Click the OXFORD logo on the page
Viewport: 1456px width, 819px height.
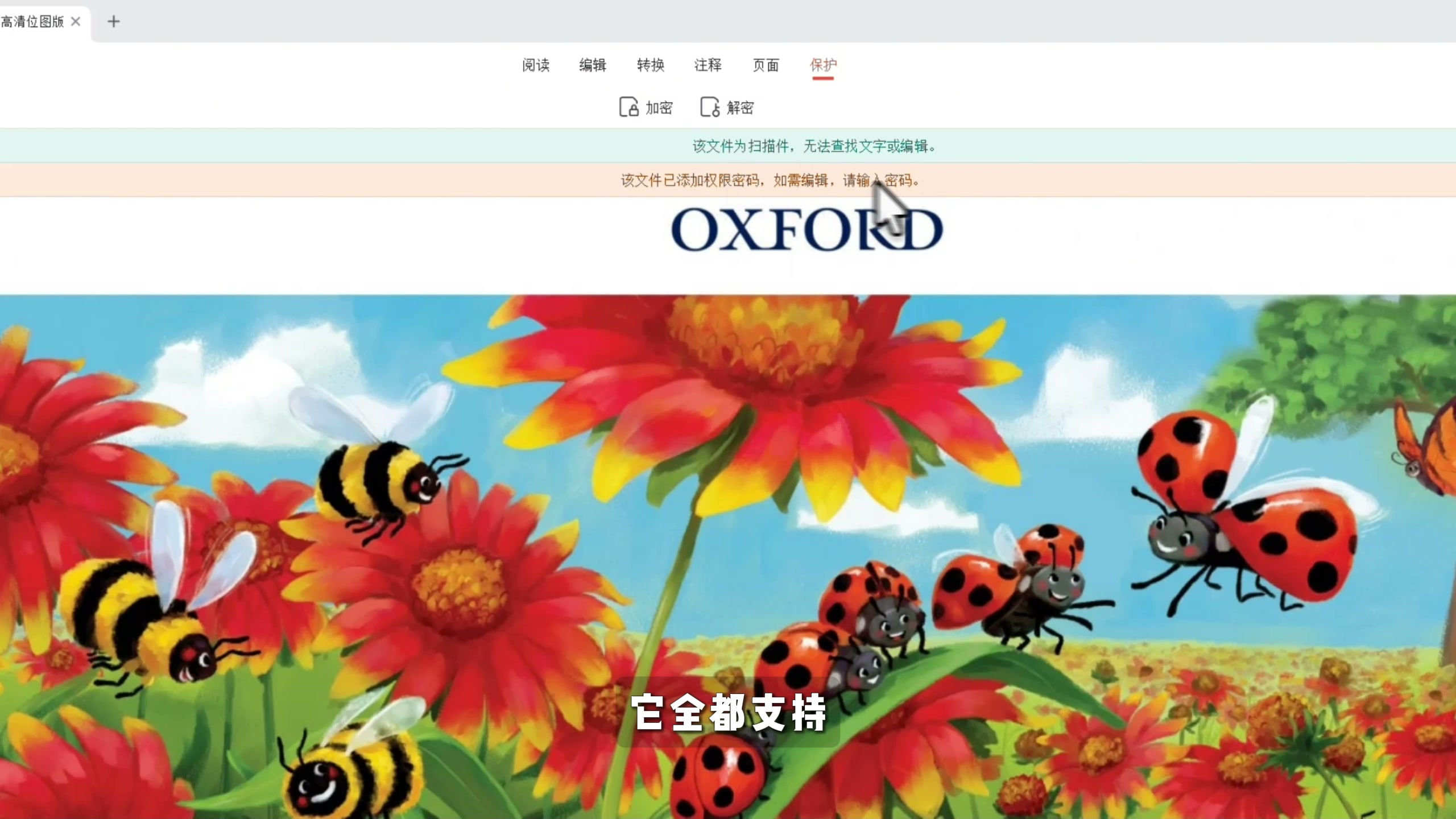click(x=807, y=229)
